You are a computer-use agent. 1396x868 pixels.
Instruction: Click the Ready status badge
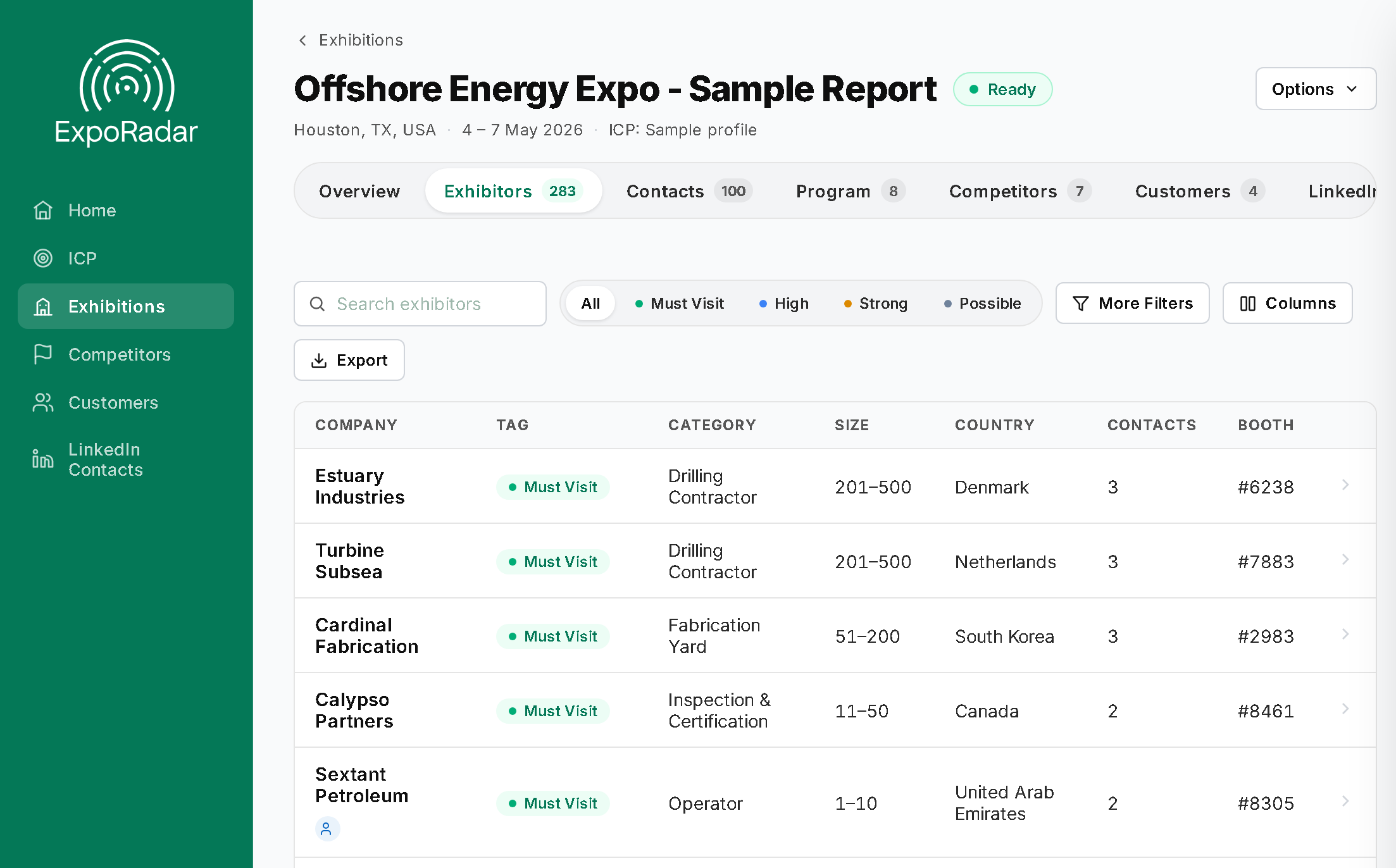[x=1003, y=89]
